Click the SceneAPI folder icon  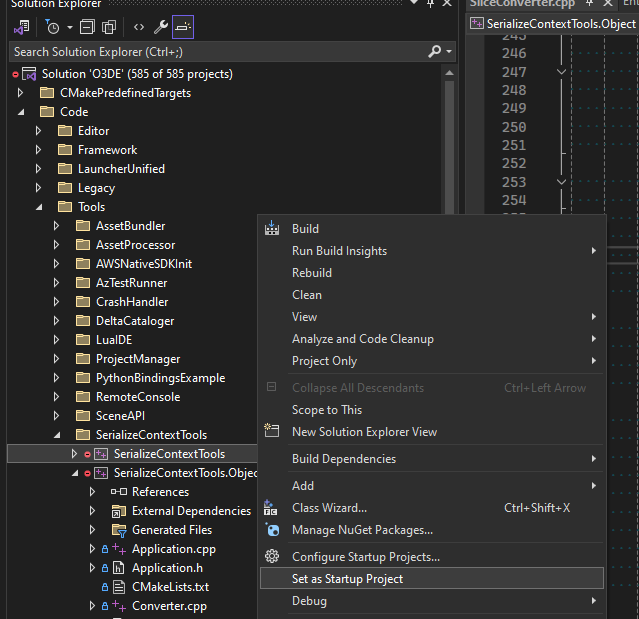click(83, 416)
